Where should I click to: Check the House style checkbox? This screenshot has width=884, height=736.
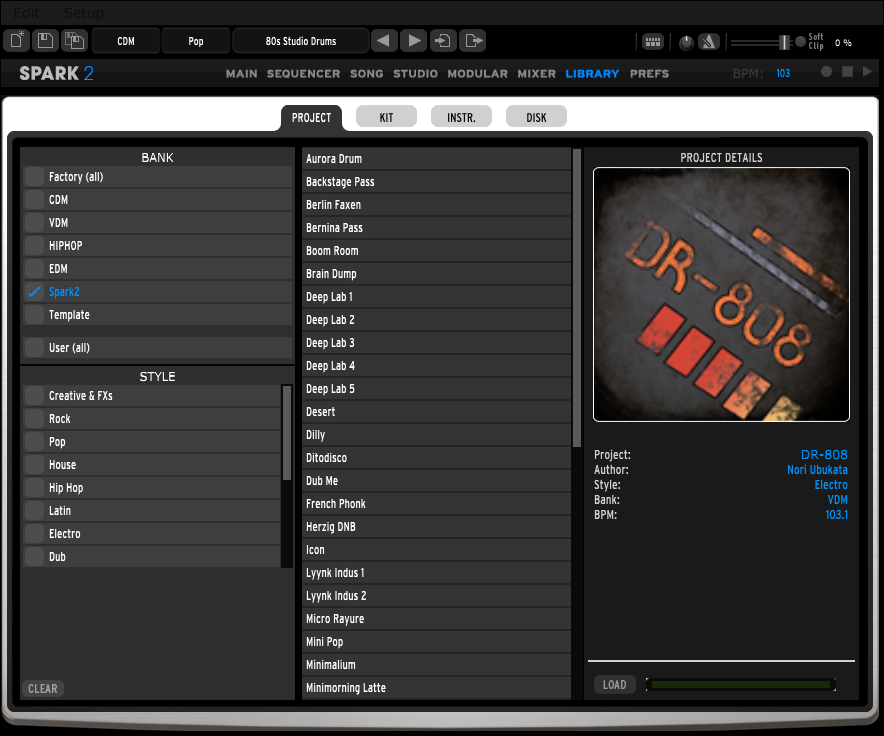click(34, 465)
